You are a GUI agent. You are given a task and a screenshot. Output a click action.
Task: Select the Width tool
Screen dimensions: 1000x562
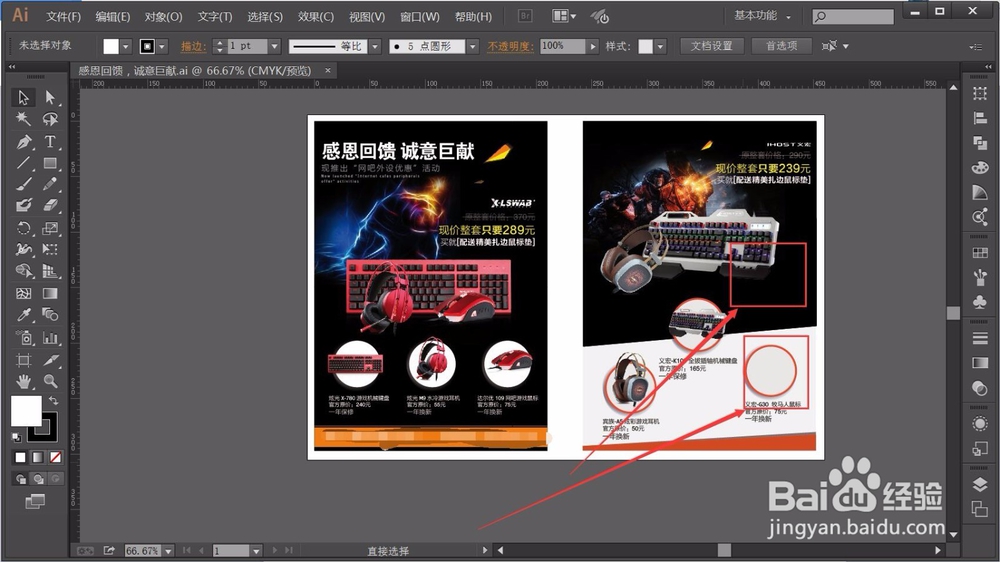24,249
